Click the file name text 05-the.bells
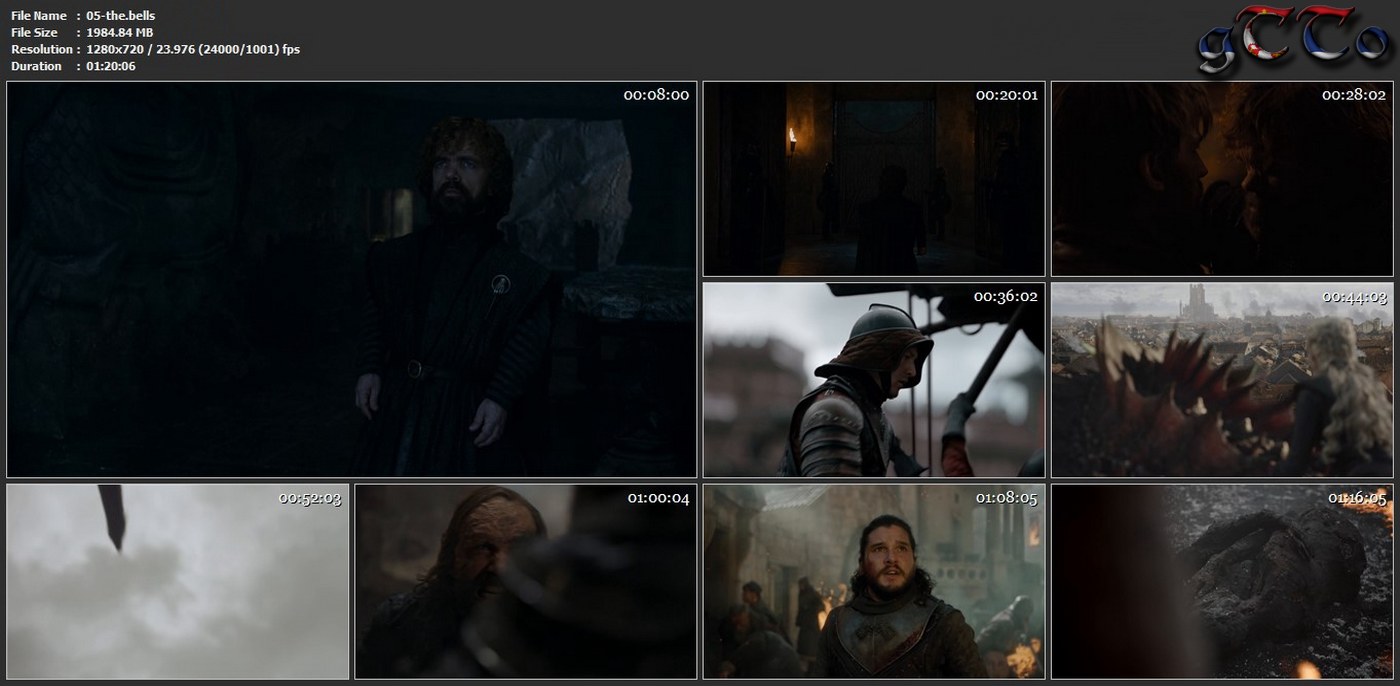Viewport: 1400px width, 686px height. coord(121,16)
